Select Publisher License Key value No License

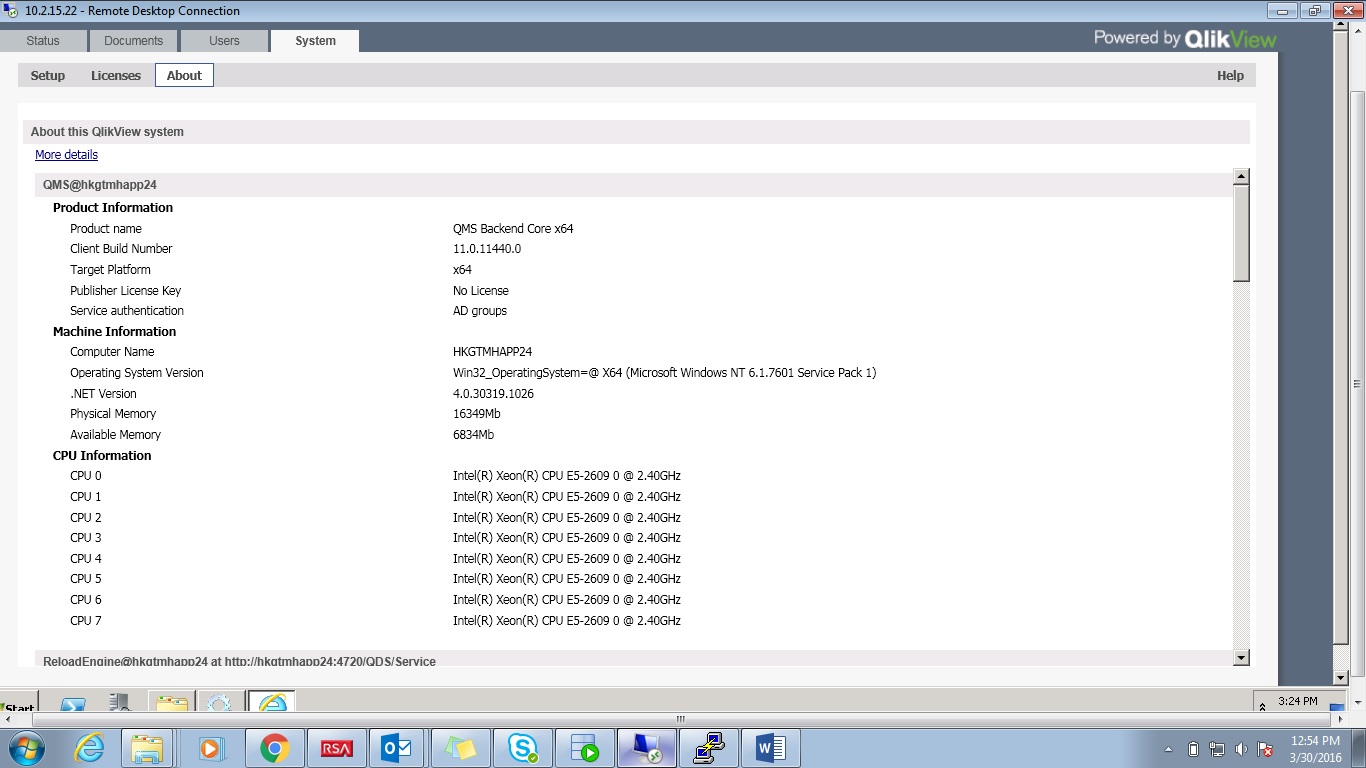coord(481,291)
